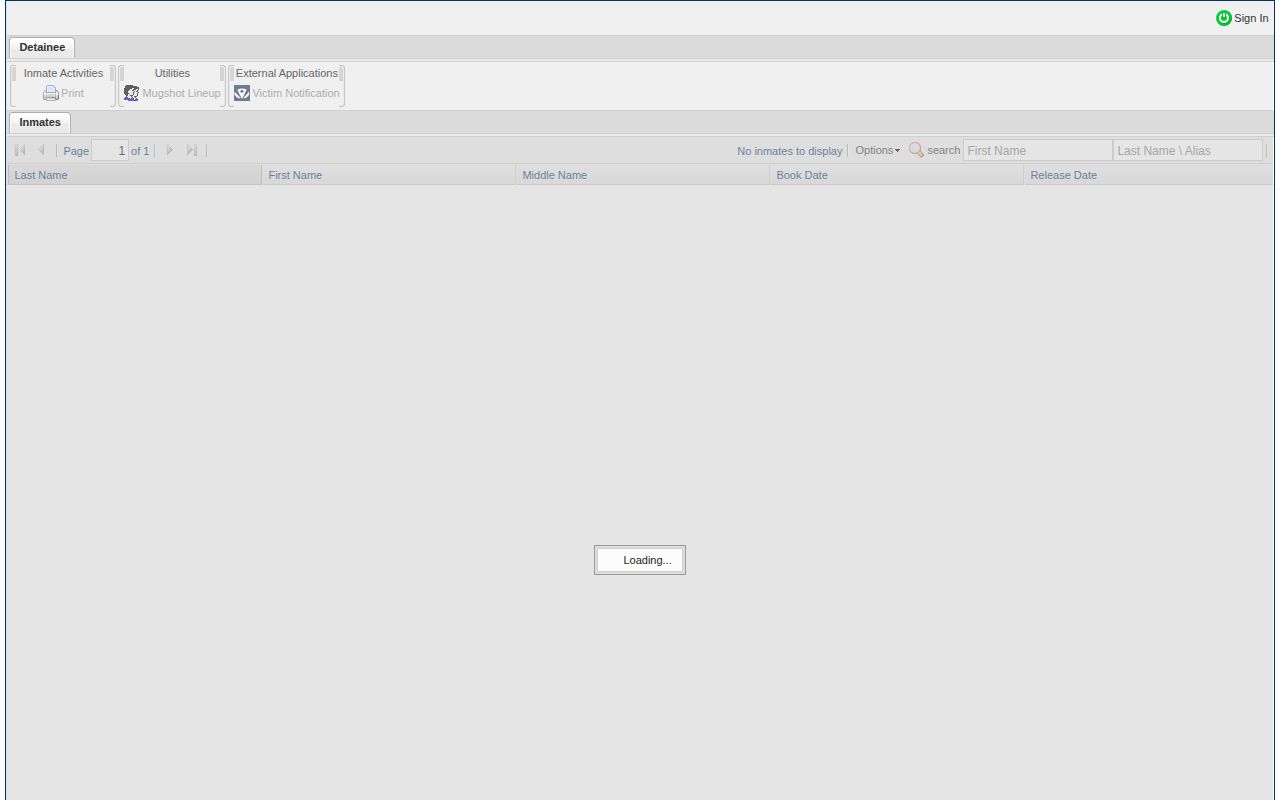Viewport: 1280px width, 800px height.
Task: Focus the Last Name \ Alias field
Action: click(1188, 151)
